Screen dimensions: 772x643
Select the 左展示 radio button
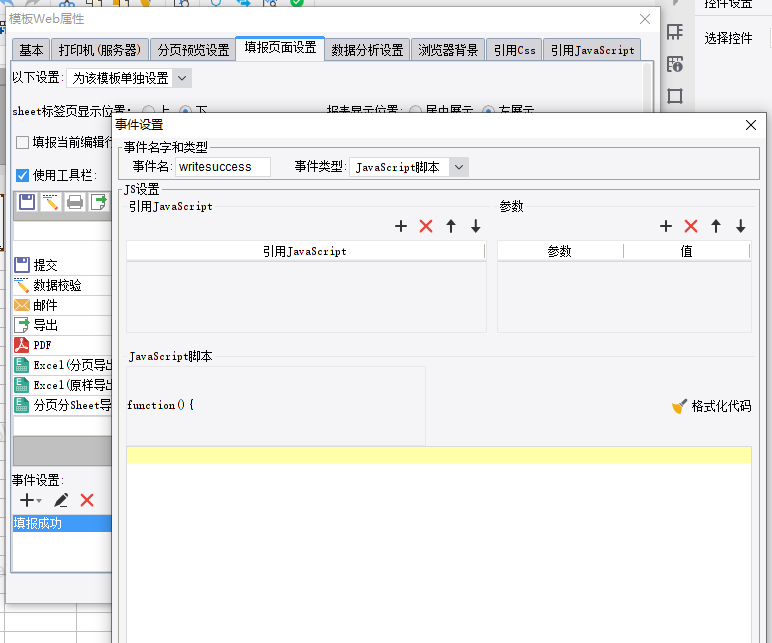coord(488,110)
